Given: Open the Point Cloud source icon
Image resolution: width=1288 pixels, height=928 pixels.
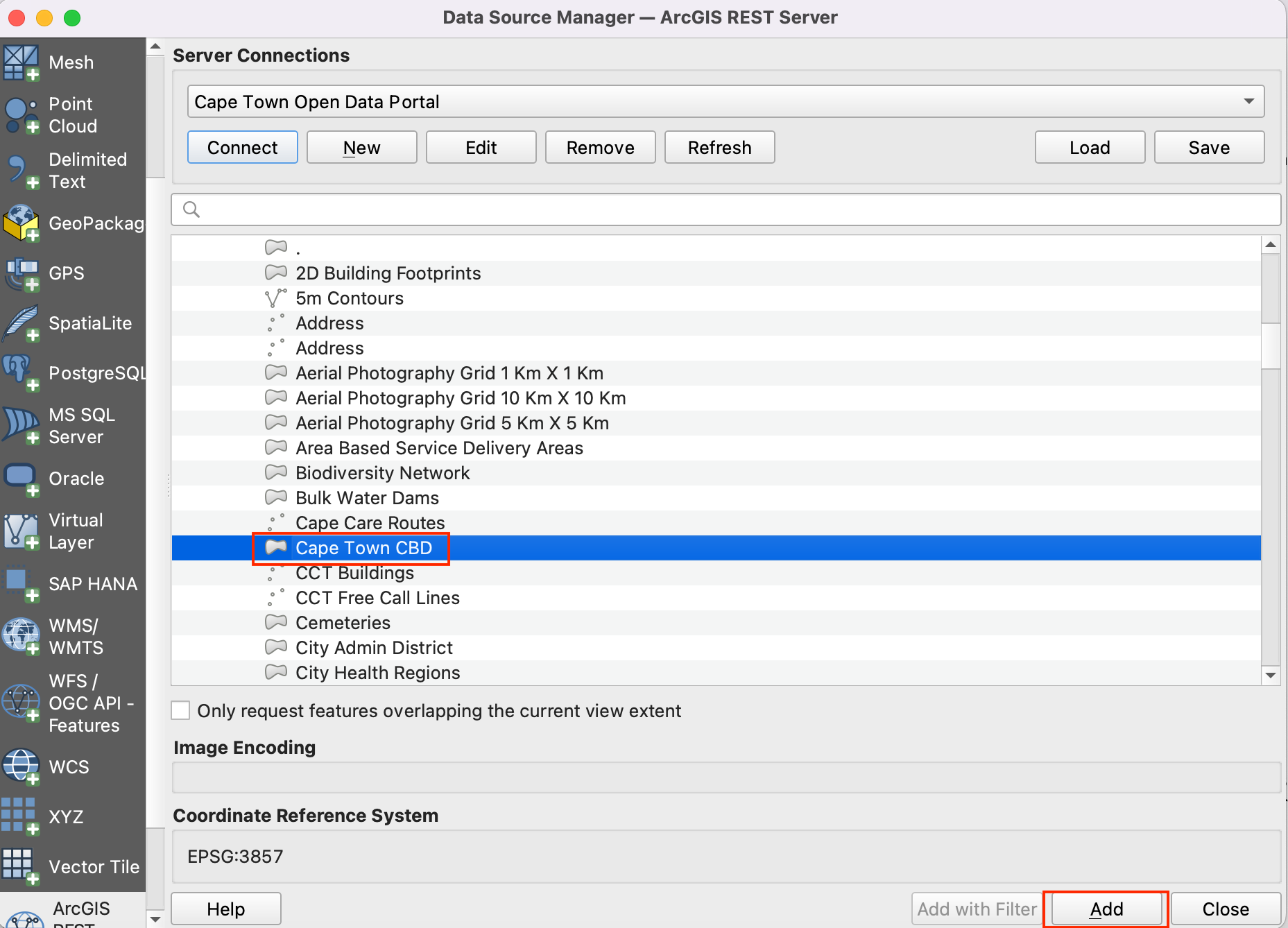Looking at the screenshot, I should tap(21, 115).
